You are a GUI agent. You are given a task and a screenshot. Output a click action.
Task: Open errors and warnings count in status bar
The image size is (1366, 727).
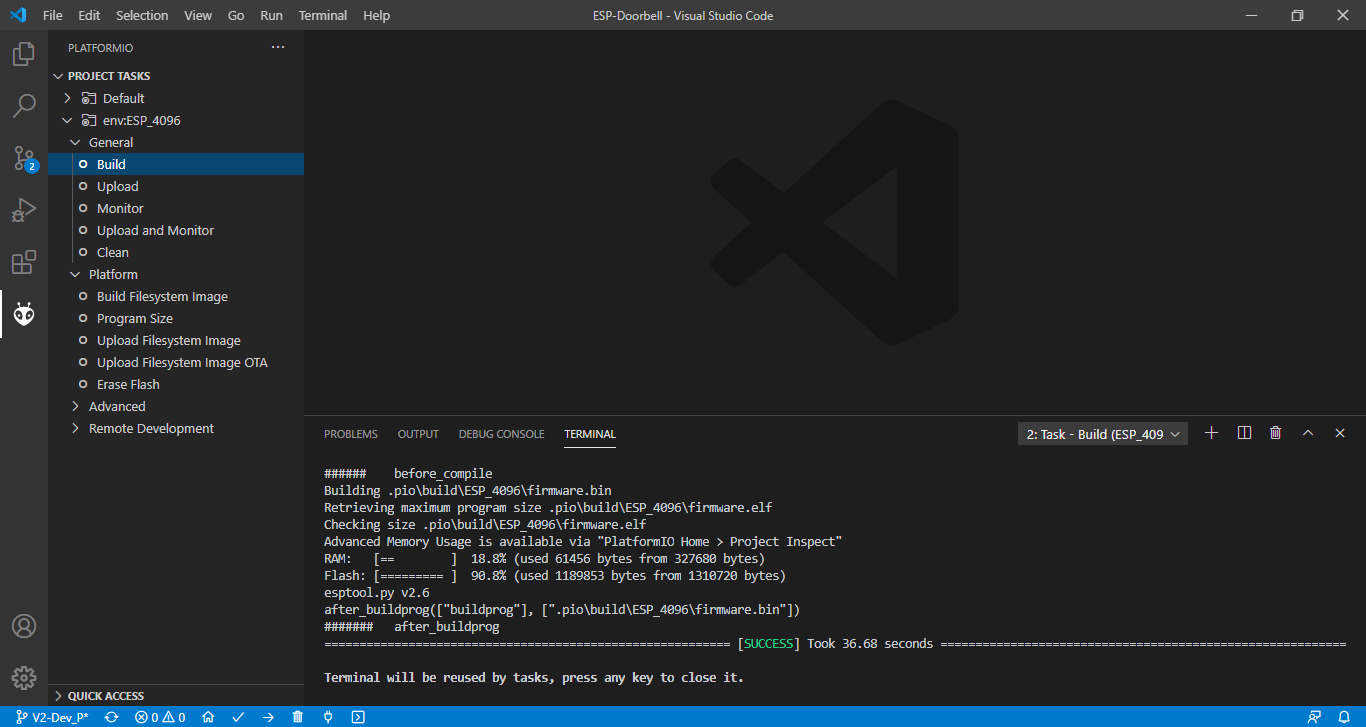point(160,717)
